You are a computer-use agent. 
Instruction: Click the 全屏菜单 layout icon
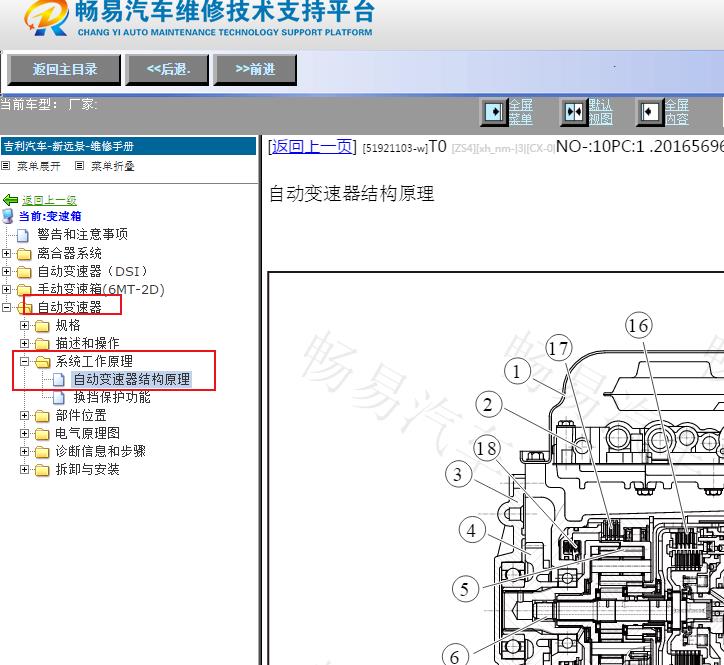pos(494,112)
